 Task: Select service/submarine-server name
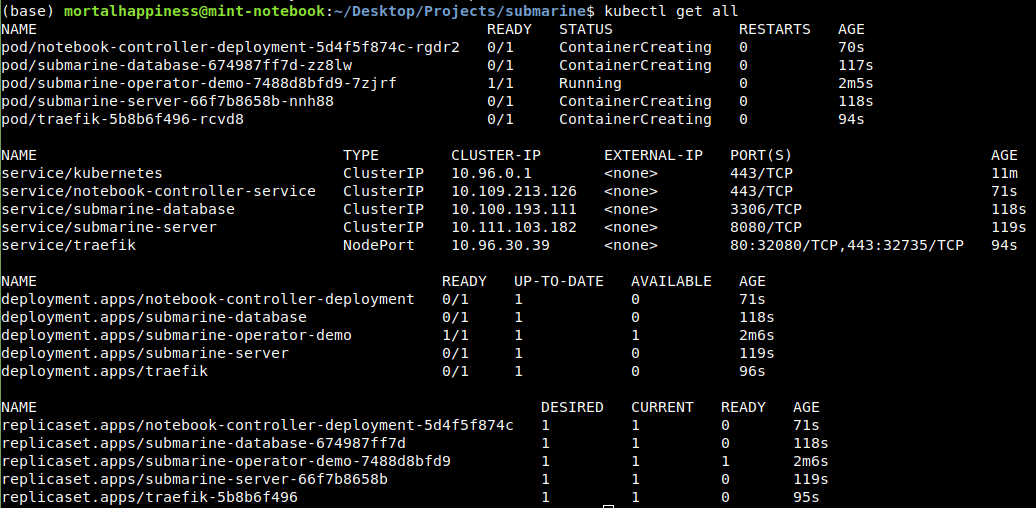point(109,227)
